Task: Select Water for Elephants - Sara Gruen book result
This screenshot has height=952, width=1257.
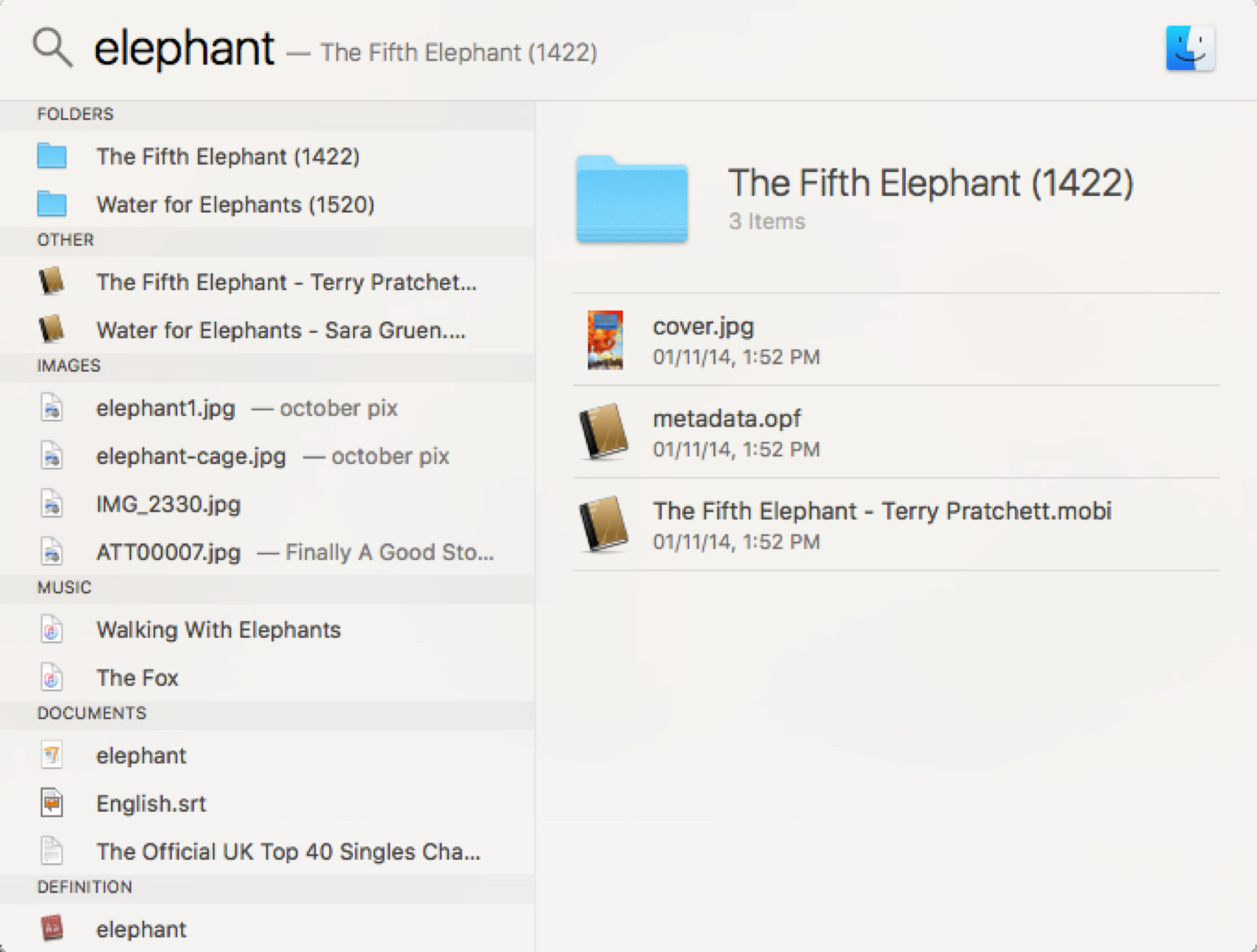Action: (280, 330)
